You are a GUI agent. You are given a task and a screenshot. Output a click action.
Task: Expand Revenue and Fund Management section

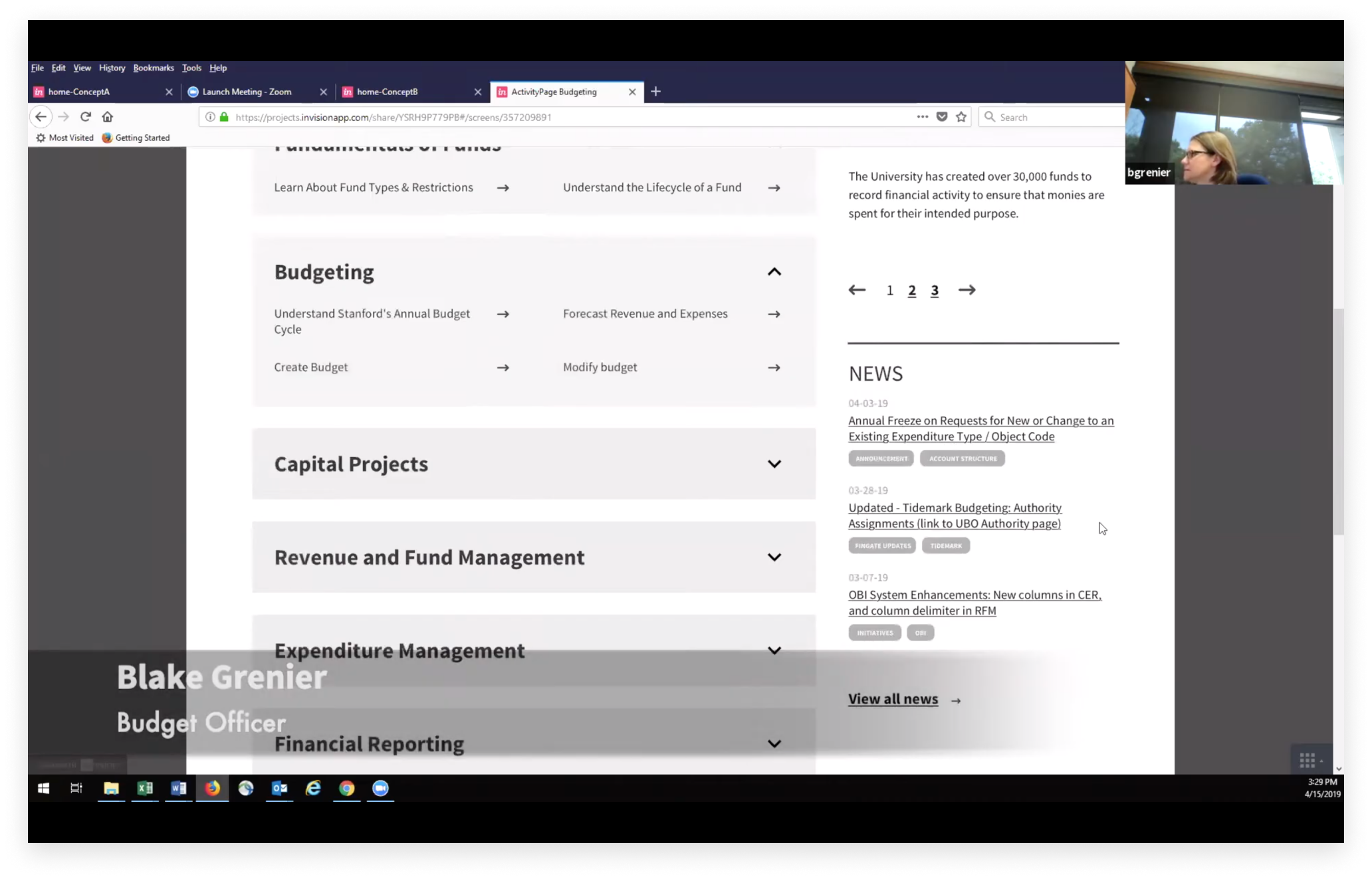774,557
